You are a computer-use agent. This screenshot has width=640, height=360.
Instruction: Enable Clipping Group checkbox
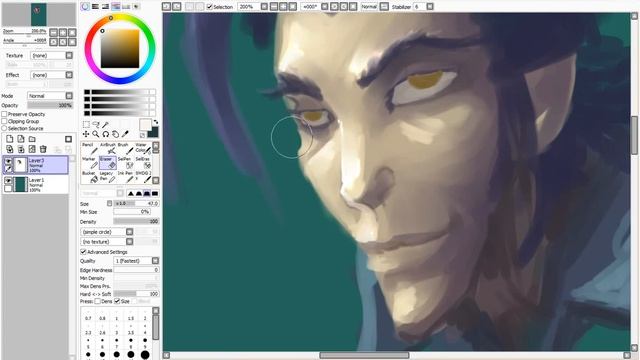click(x=4, y=121)
